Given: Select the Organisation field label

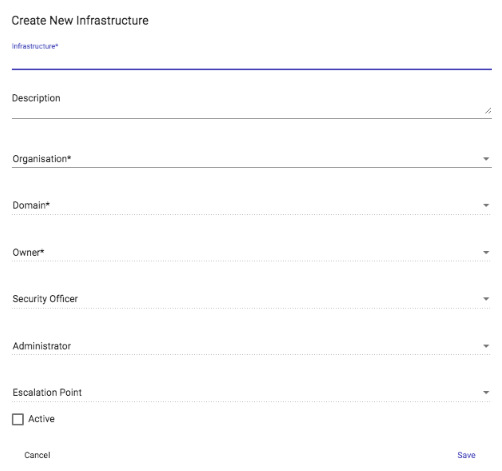Looking at the screenshot, I should (42, 159).
